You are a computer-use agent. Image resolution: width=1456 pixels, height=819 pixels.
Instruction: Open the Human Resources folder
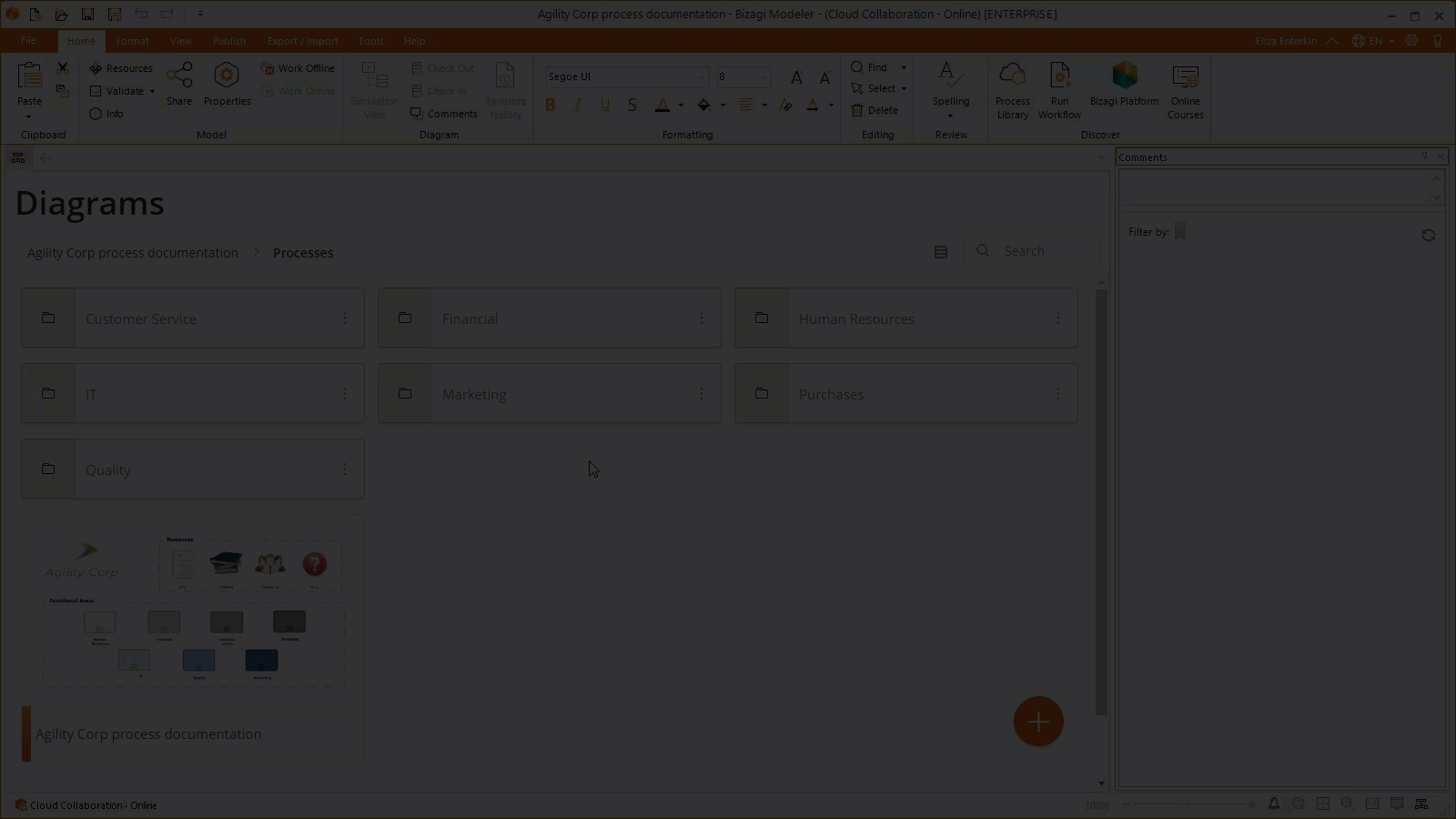(906, 318)
